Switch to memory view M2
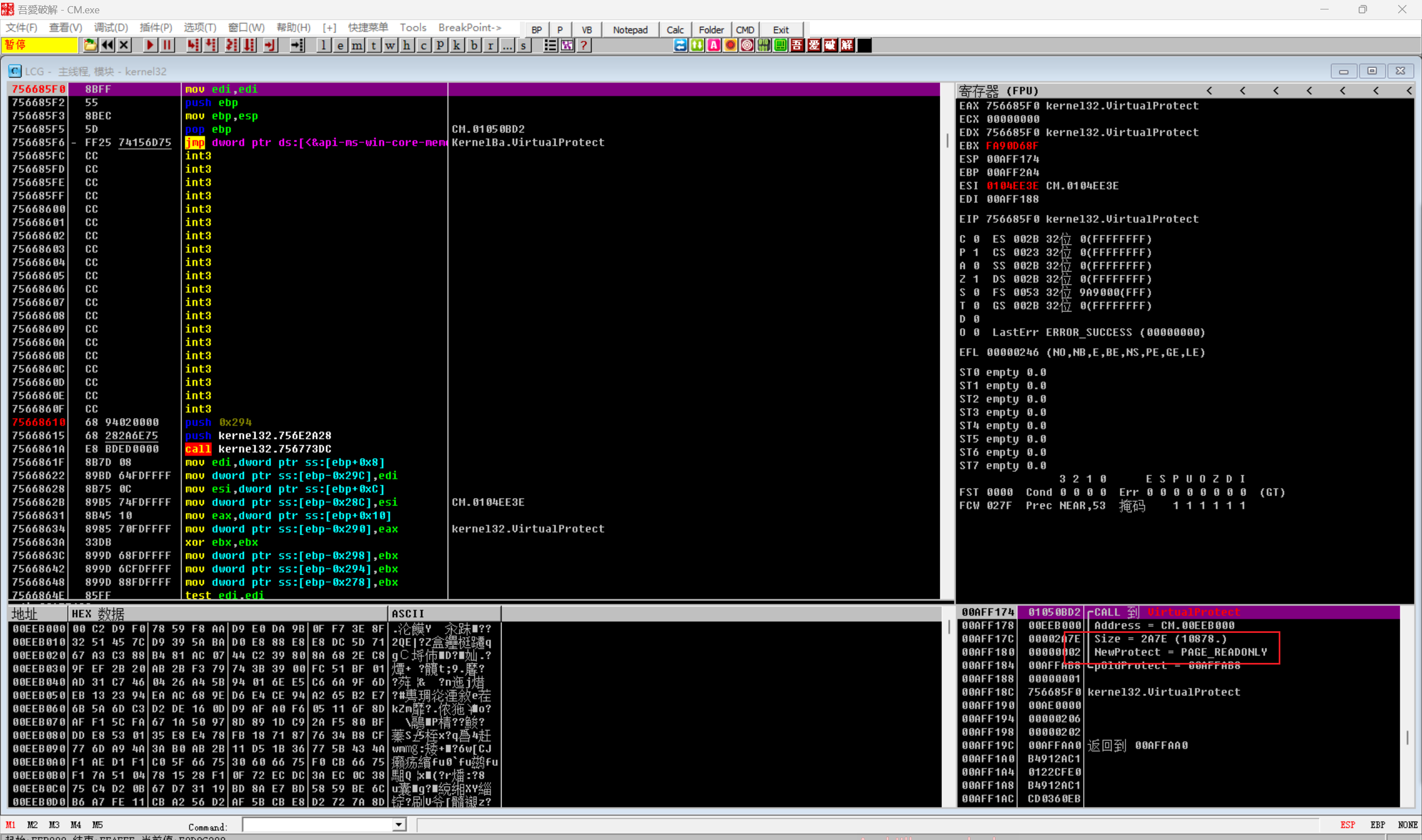The height and width of the screenshot is (840, 1422). (32, 824)
